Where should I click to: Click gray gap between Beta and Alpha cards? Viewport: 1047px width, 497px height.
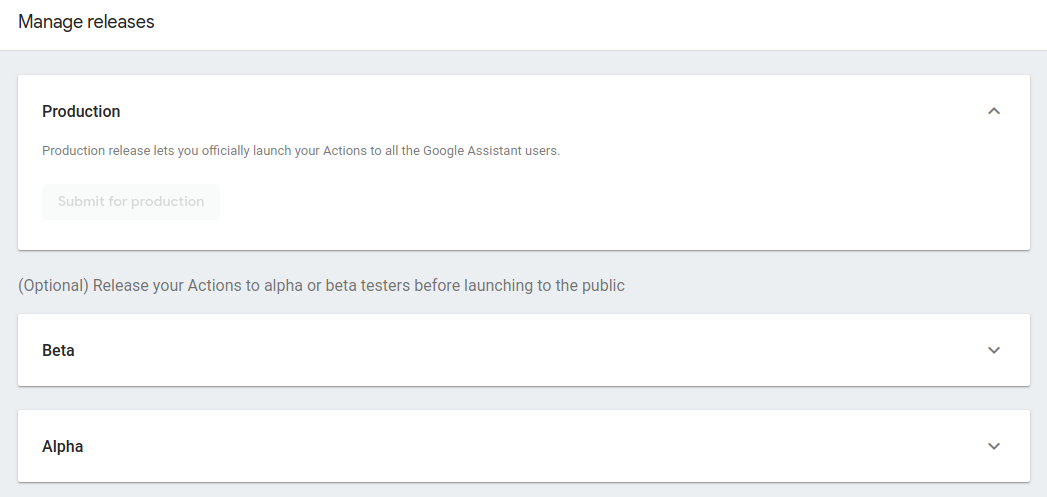pyautogui.click(x=523, y=398)
